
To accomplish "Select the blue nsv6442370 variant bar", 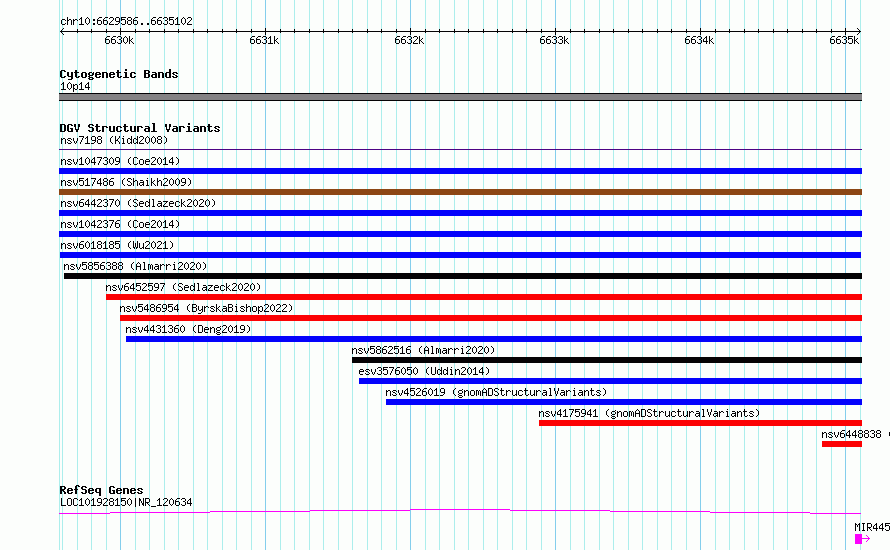I will (460, 213).
